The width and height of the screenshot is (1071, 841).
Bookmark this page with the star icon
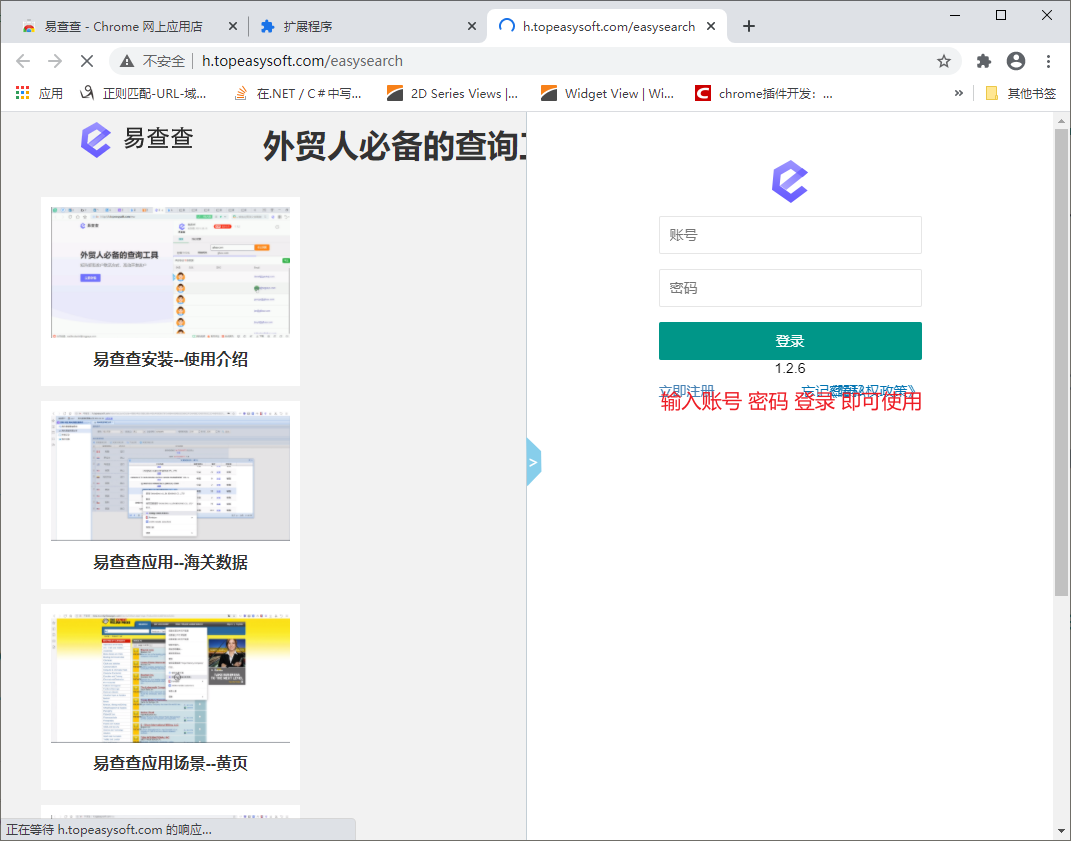(943, 61)
